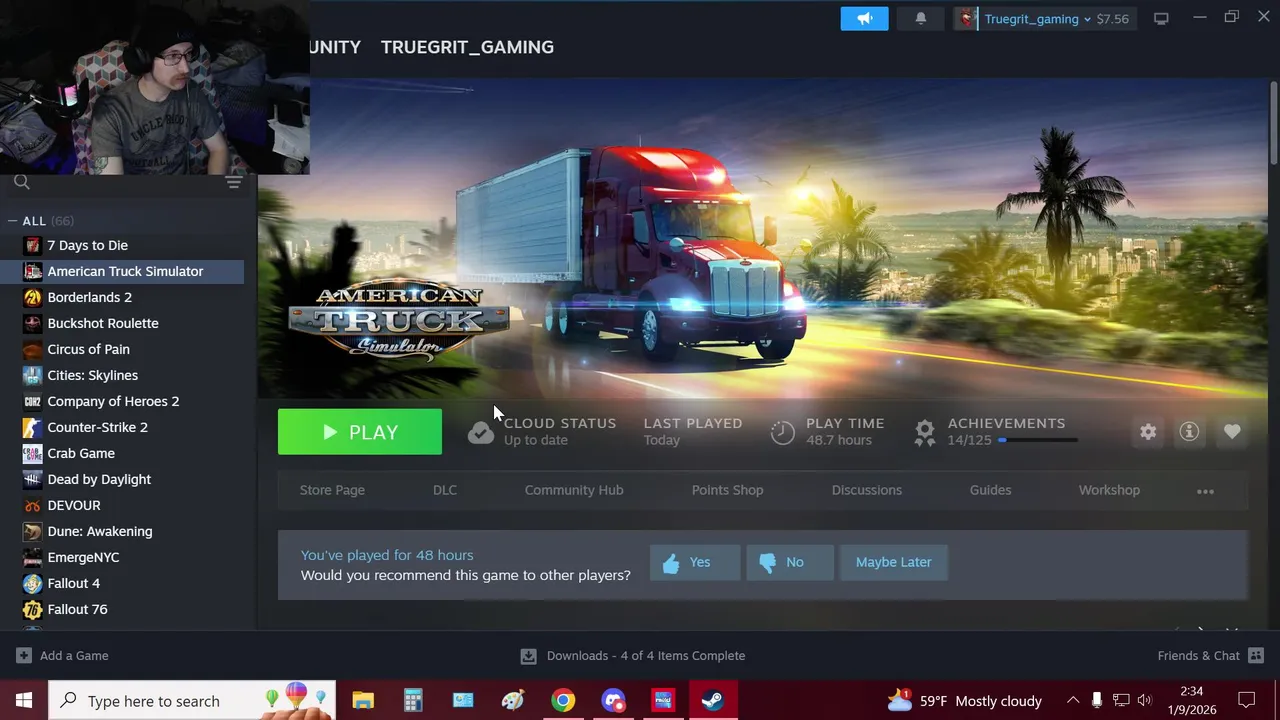Screen dimensions: 1280x720
Task: Recommend the game with Yes
Action: (695, 562)
